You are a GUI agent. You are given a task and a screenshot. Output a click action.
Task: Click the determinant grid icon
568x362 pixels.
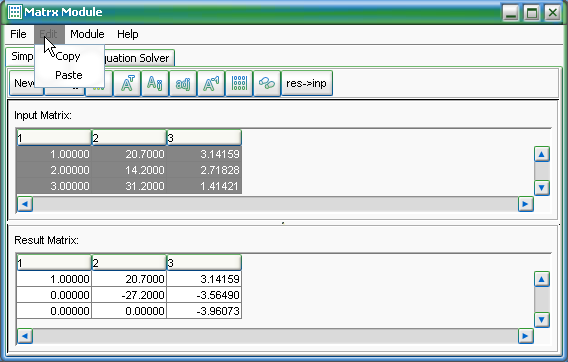pos(239,84)
